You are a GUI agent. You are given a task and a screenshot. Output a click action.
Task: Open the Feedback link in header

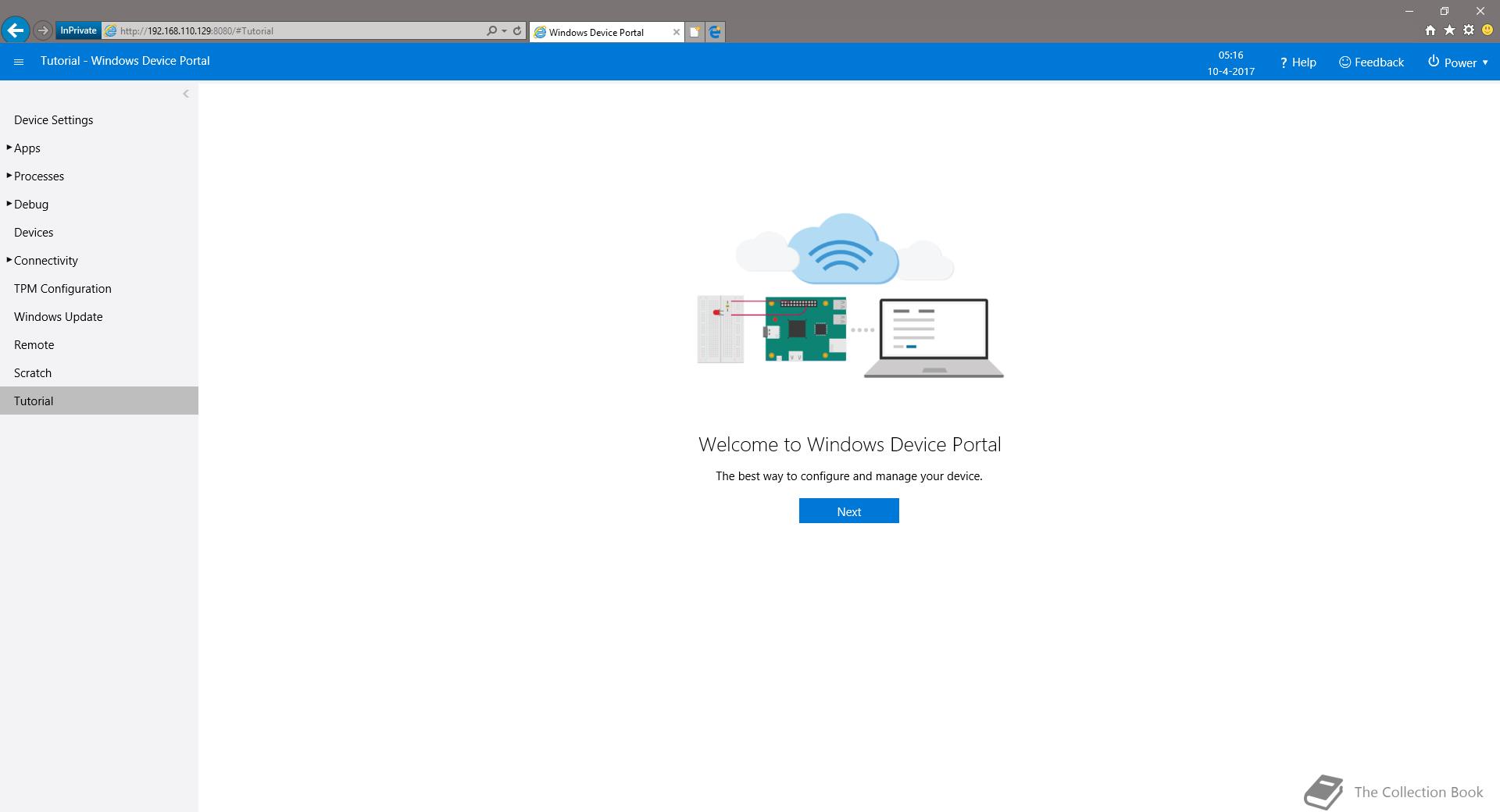tap(1371, 62)
